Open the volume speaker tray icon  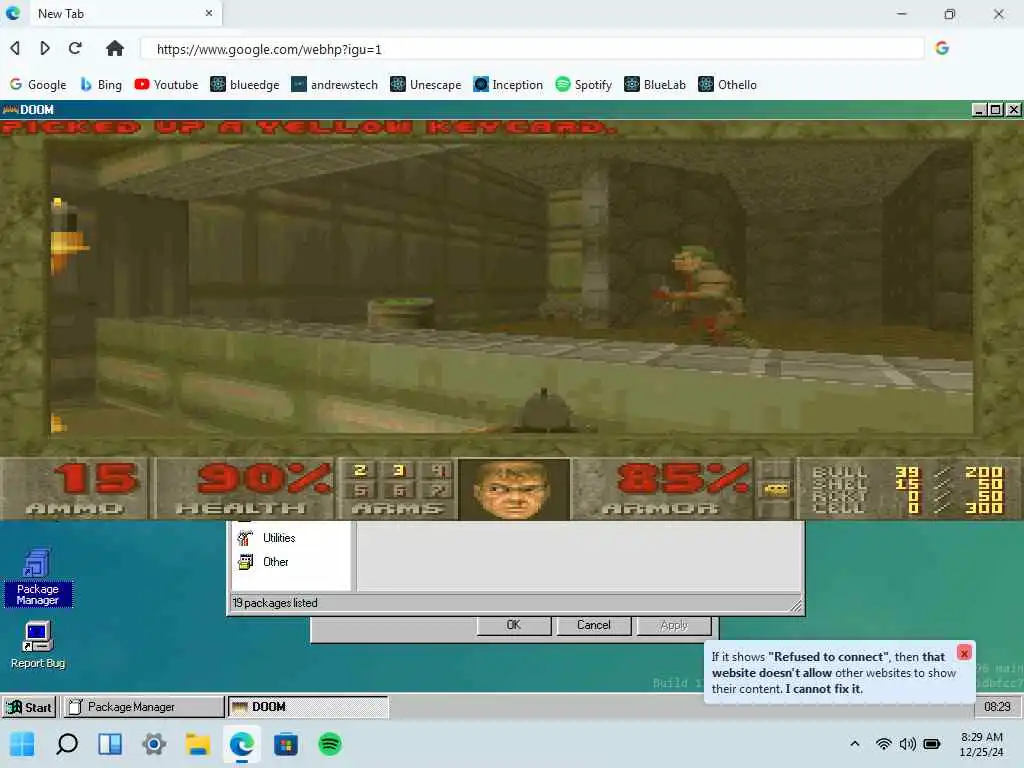pyautogui.click(x=908, y=744)
